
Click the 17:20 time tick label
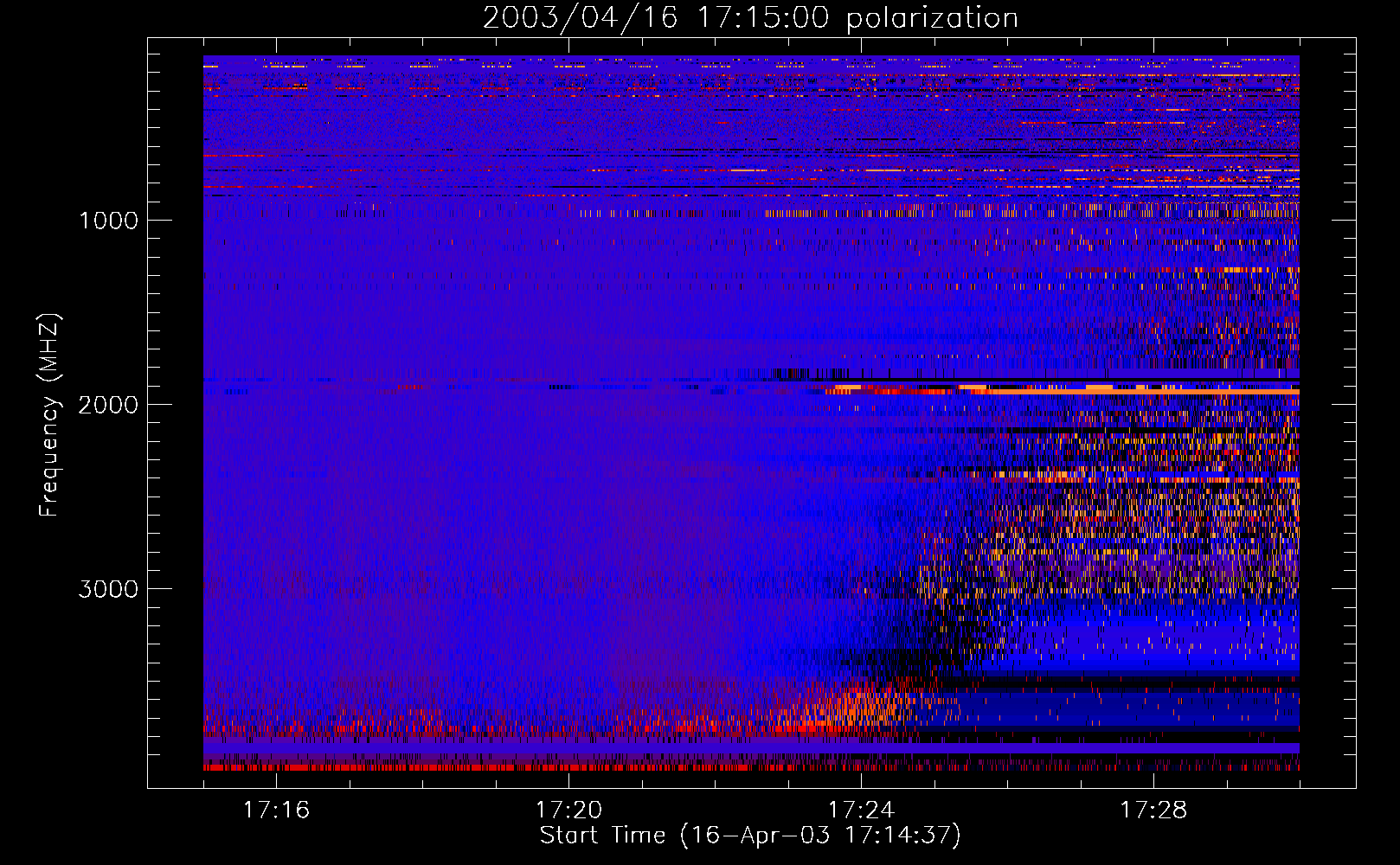[x=568, y=811]
